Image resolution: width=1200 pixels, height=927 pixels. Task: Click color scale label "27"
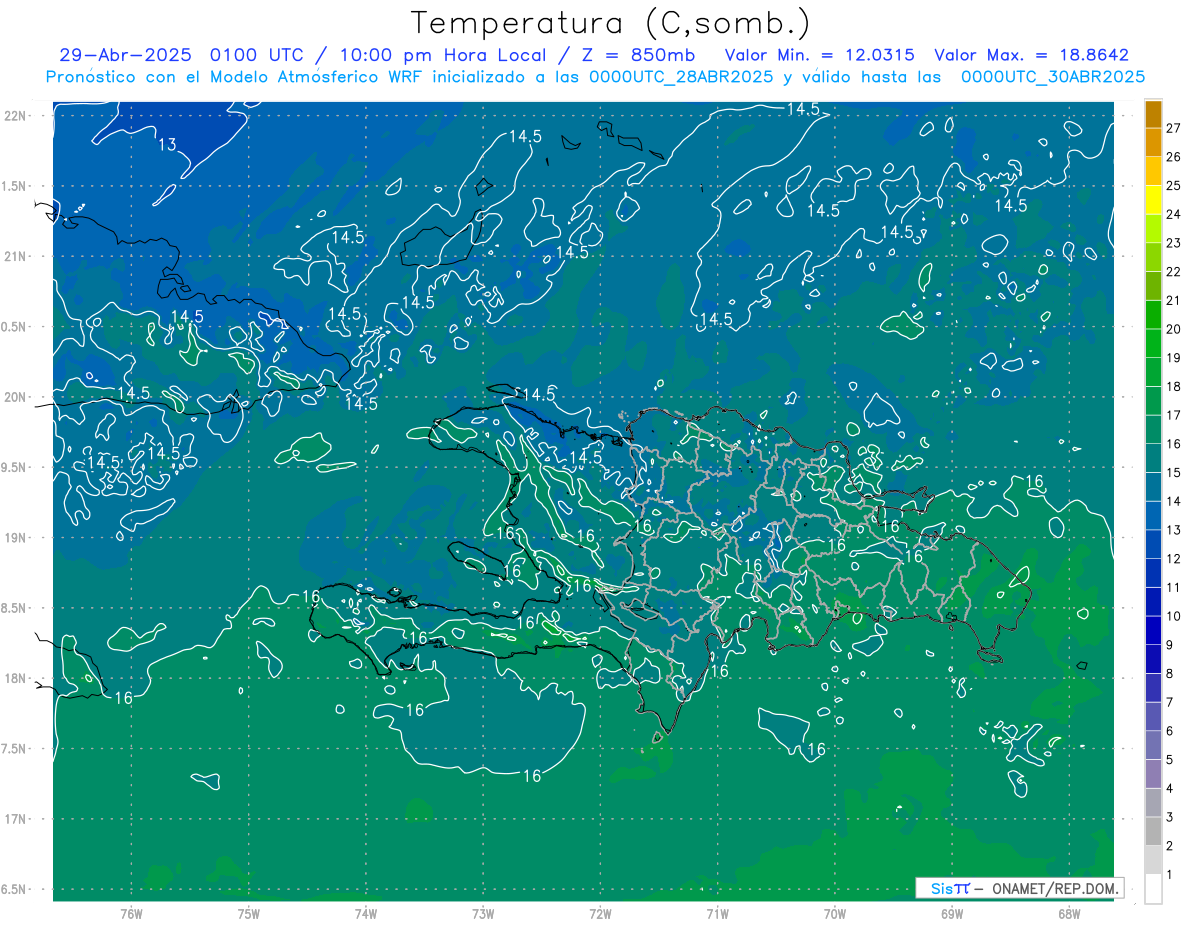(x=1173, y=128)
